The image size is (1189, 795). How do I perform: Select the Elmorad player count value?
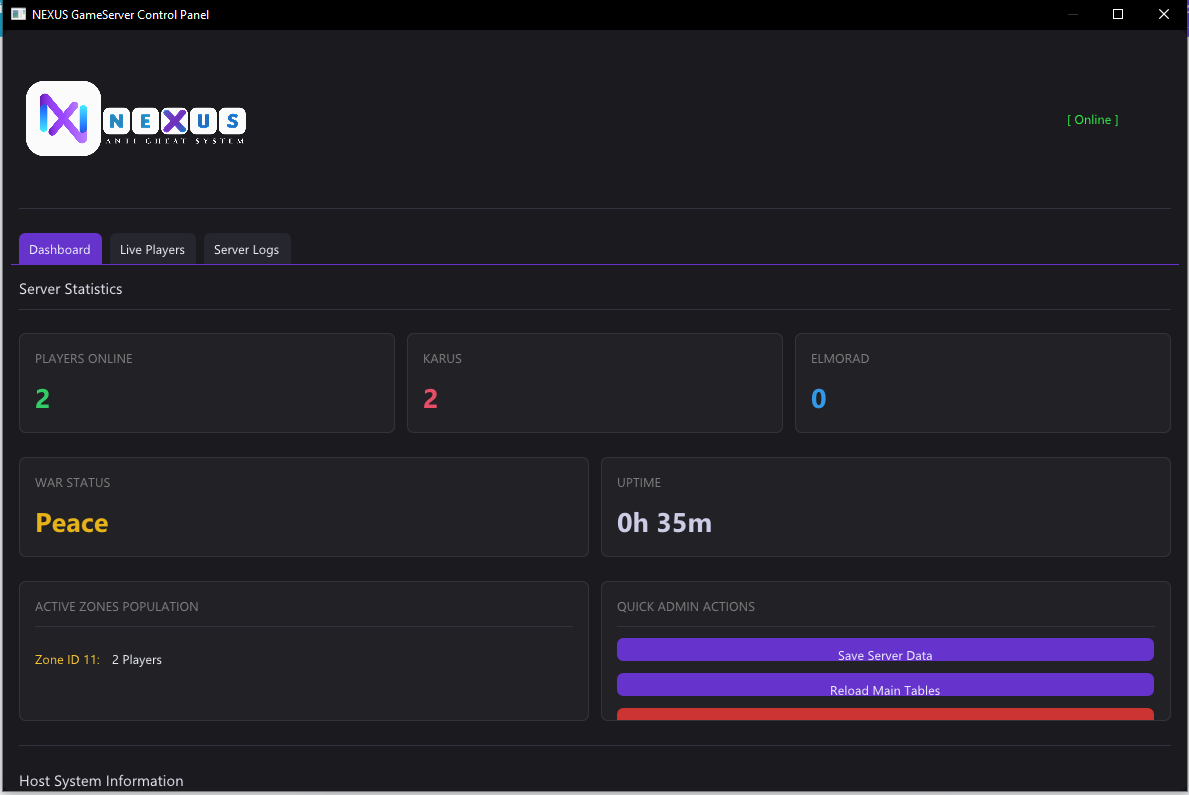point(819,398)
